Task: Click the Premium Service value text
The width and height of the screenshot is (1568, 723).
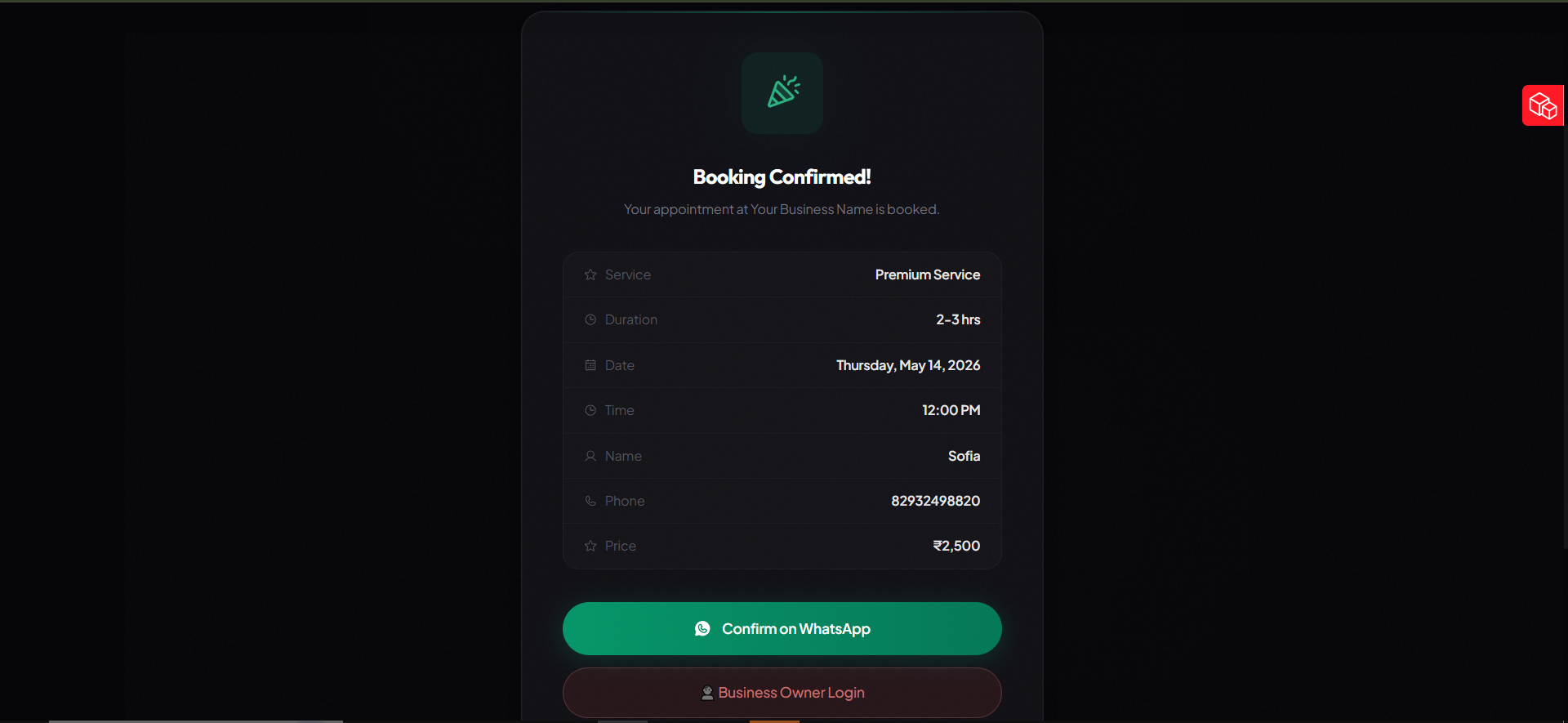Action: (927, 274)
